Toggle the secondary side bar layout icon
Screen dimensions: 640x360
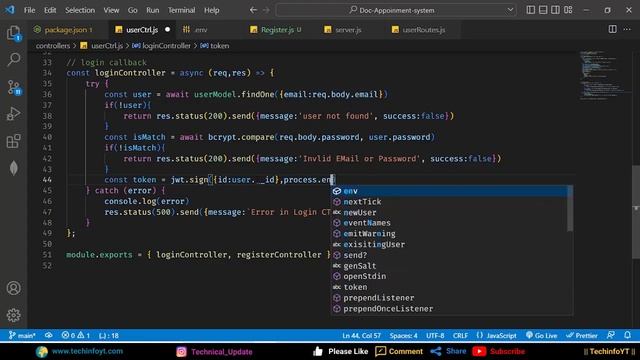coord(556,10)
